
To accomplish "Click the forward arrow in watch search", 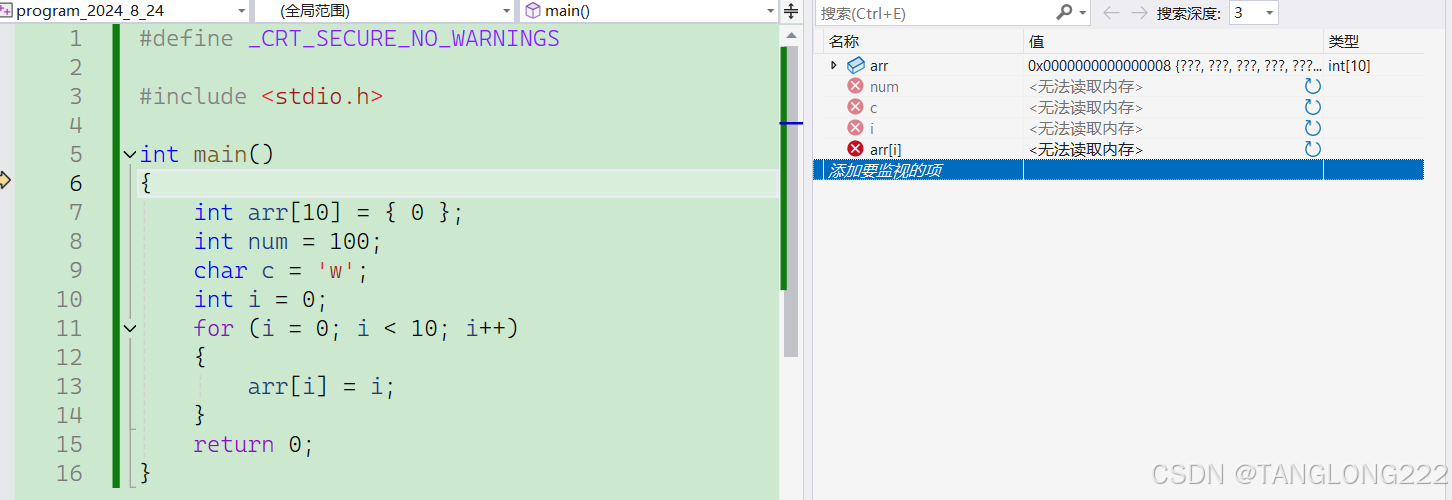I will pyautogui.click(x=1139, y=13).
